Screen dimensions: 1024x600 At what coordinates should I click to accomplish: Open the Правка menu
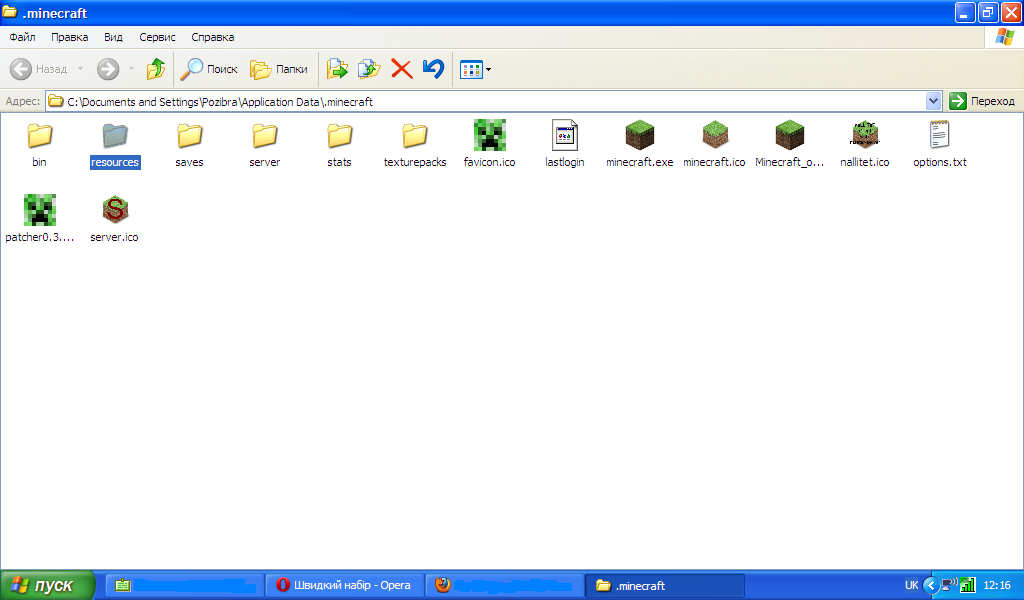(69, 37)
